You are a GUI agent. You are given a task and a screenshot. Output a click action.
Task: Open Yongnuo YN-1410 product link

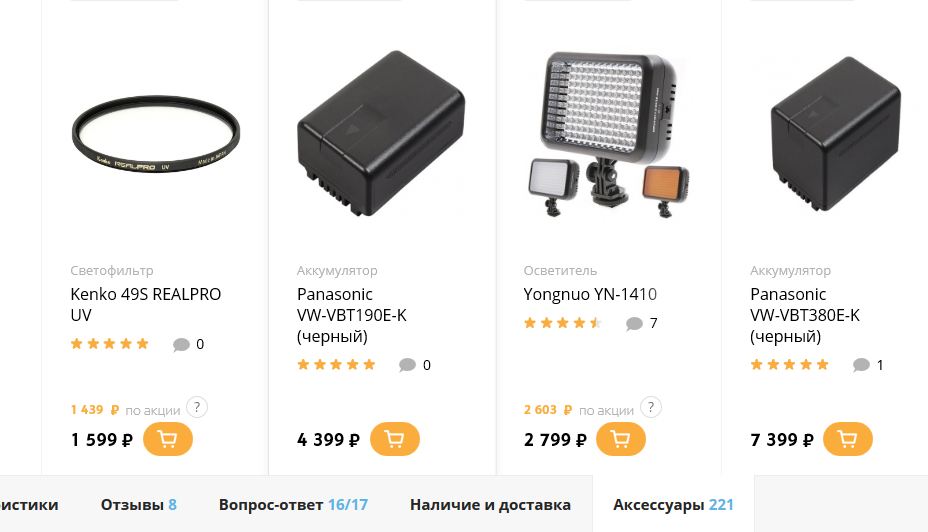pyautogui.click(x=590, y=294)
